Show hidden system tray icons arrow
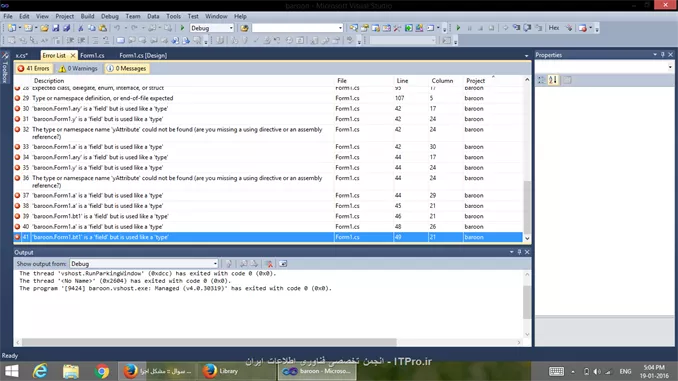Image resolution: width=678 pixels, height=381 pixels. pyautogui.click(x=573, y=371)
